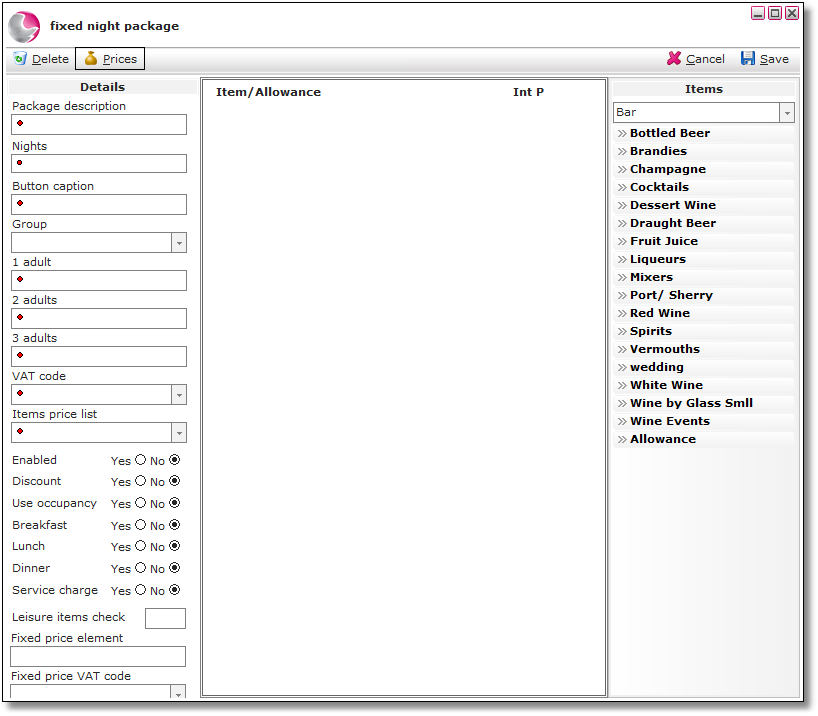The height and width of the screenshot is (716, 818).
Task: Open Fruit Juice item group
Action: click(x=703, y=241)
